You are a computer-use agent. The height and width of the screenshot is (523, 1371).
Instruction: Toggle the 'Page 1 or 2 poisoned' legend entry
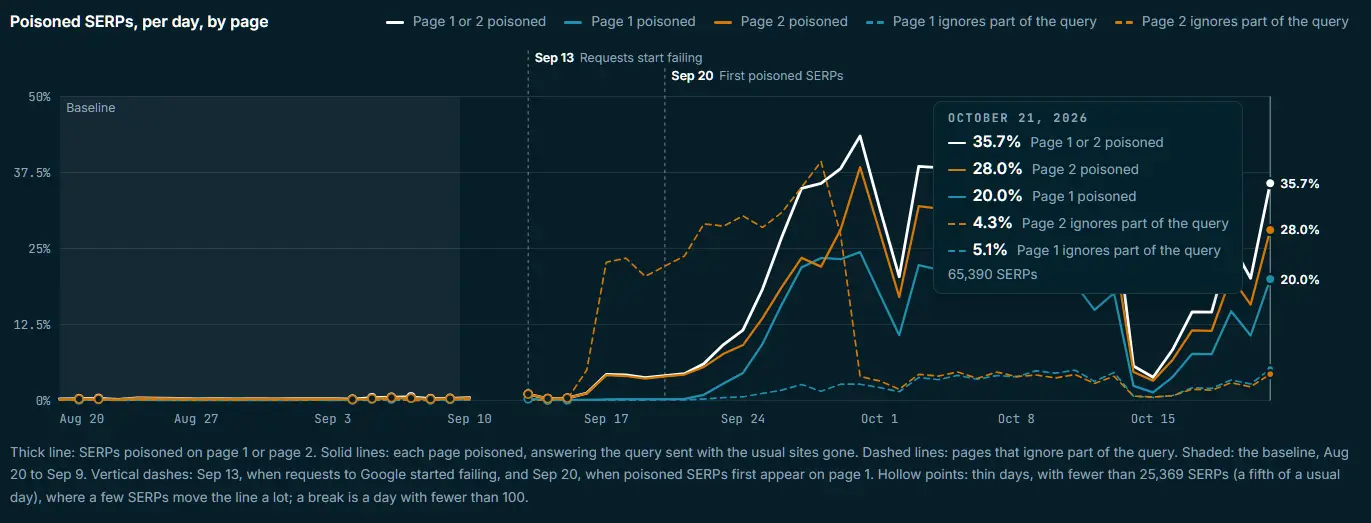tap(466, 21)
